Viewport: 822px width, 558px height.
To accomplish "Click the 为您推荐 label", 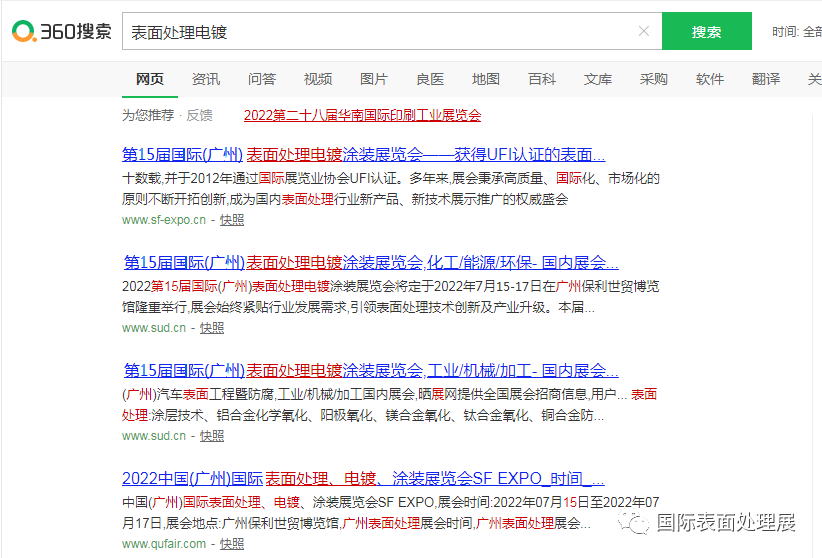I will (x=148, y=115).
